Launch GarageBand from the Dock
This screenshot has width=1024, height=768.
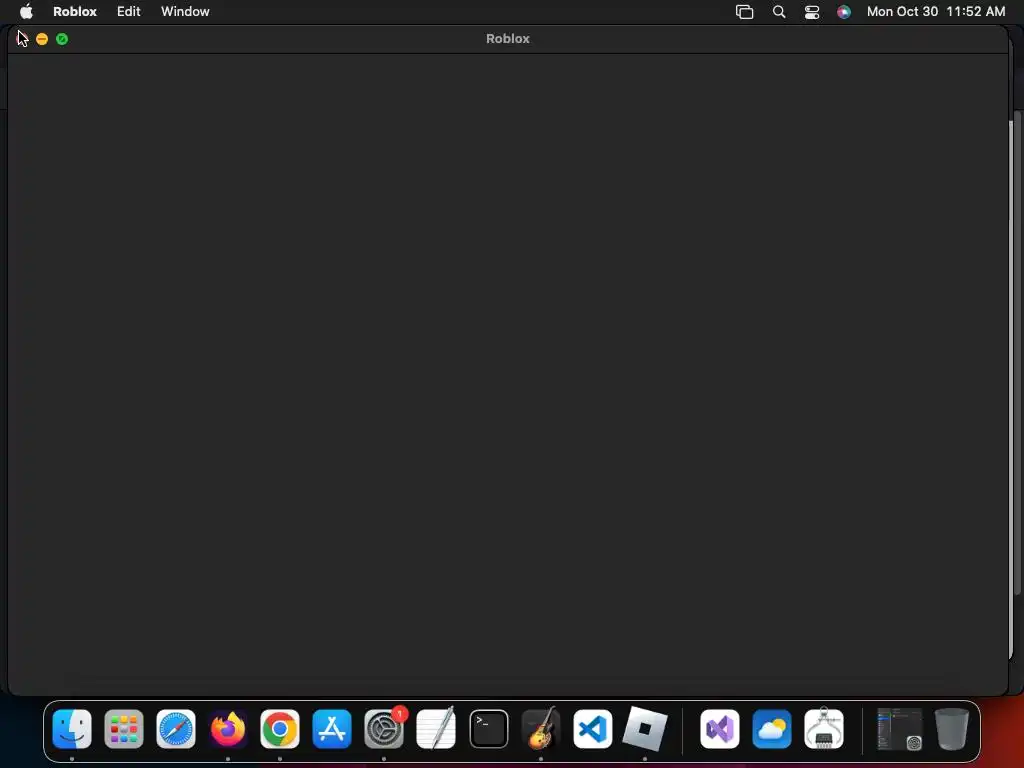[541, 728]
